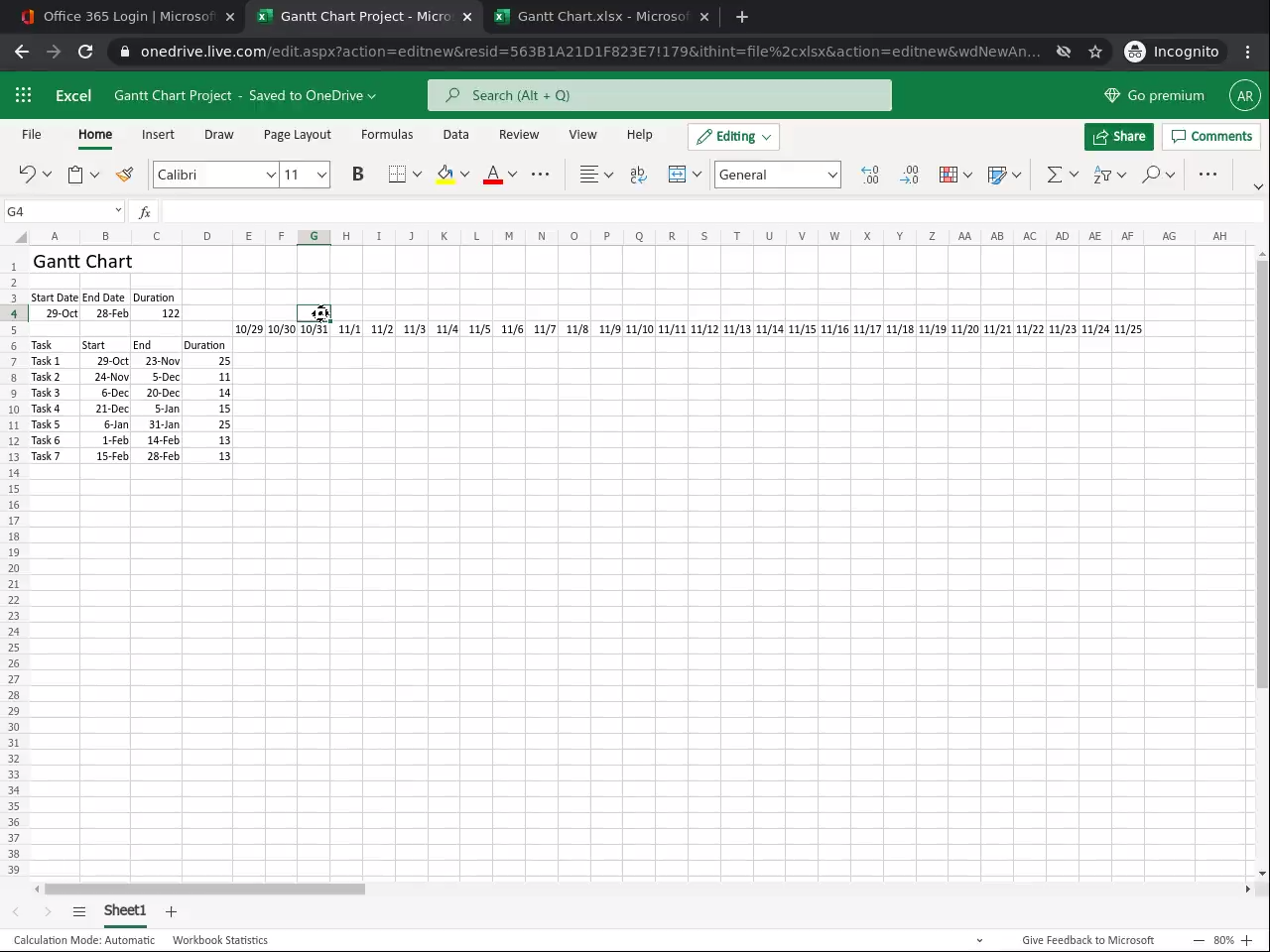Zoom out using the minus icon
The image size is (1270, 952).
pos(1199,940)
